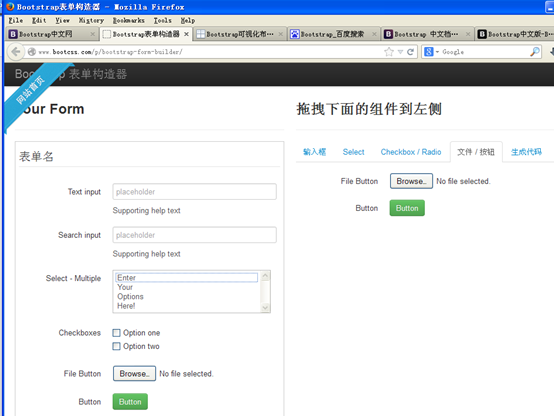Click the Firefox icon in the title bar
The width and height of the screenshot is (554, 416).
point(10,7)
